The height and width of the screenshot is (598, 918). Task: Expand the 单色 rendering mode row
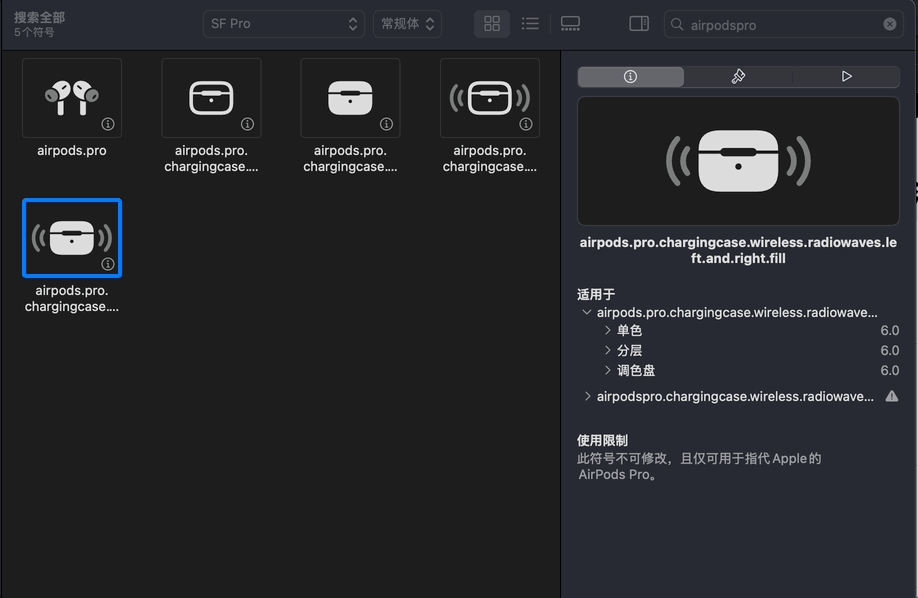pyautogui.click(x=607, y=330)
